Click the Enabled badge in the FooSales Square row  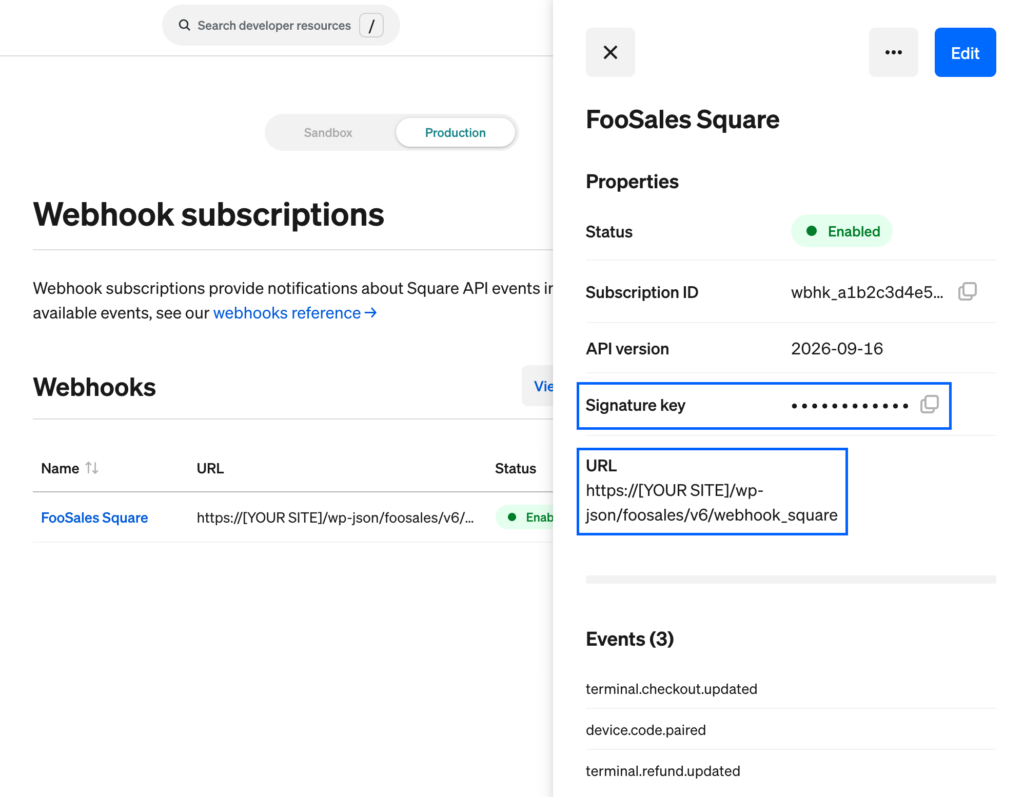click(x=526, y=517)
